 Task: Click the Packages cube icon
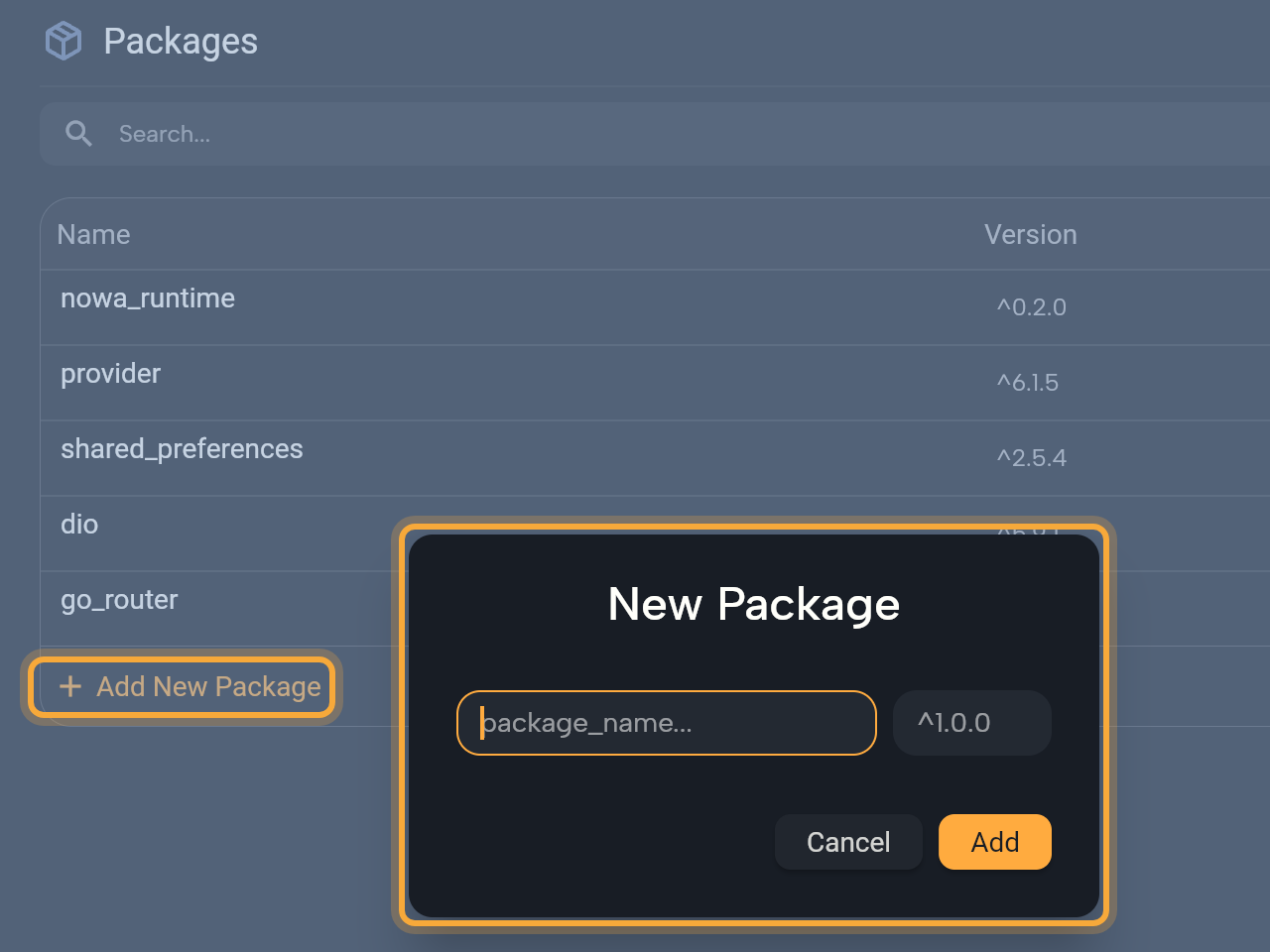pyautogui.click(x=63, y=42)
